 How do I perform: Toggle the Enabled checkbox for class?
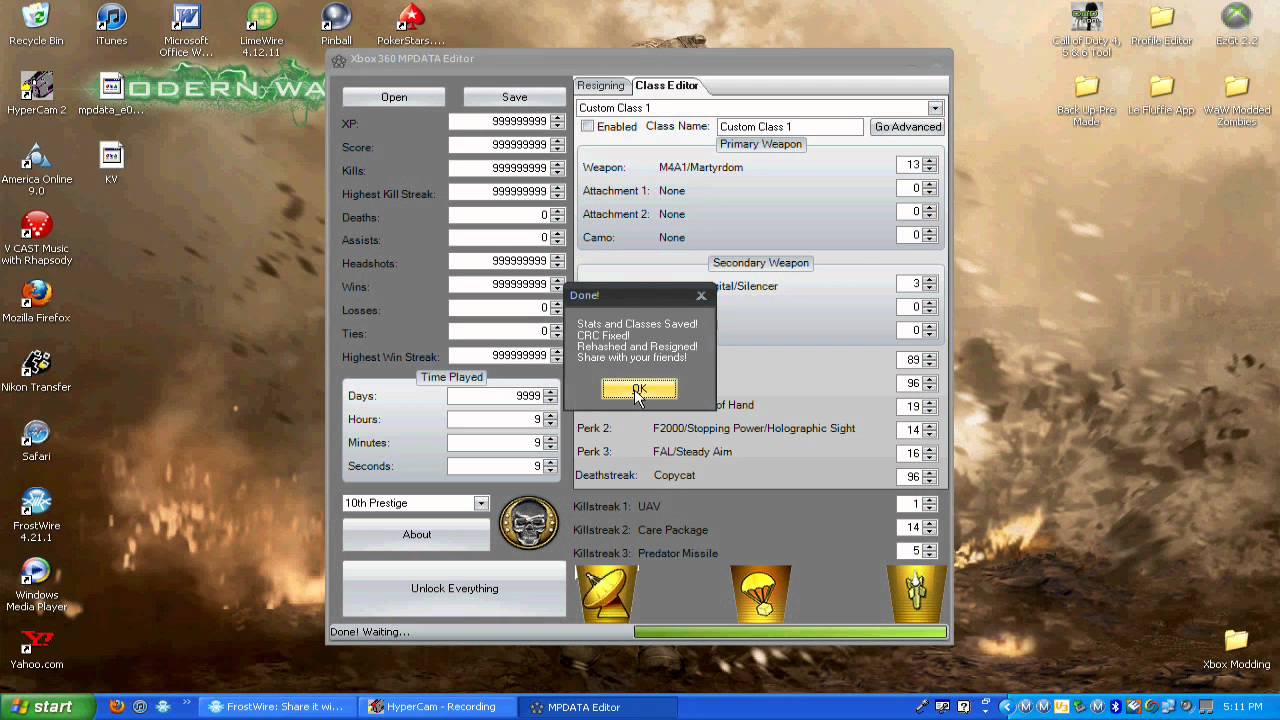click(x=588, y=126)
